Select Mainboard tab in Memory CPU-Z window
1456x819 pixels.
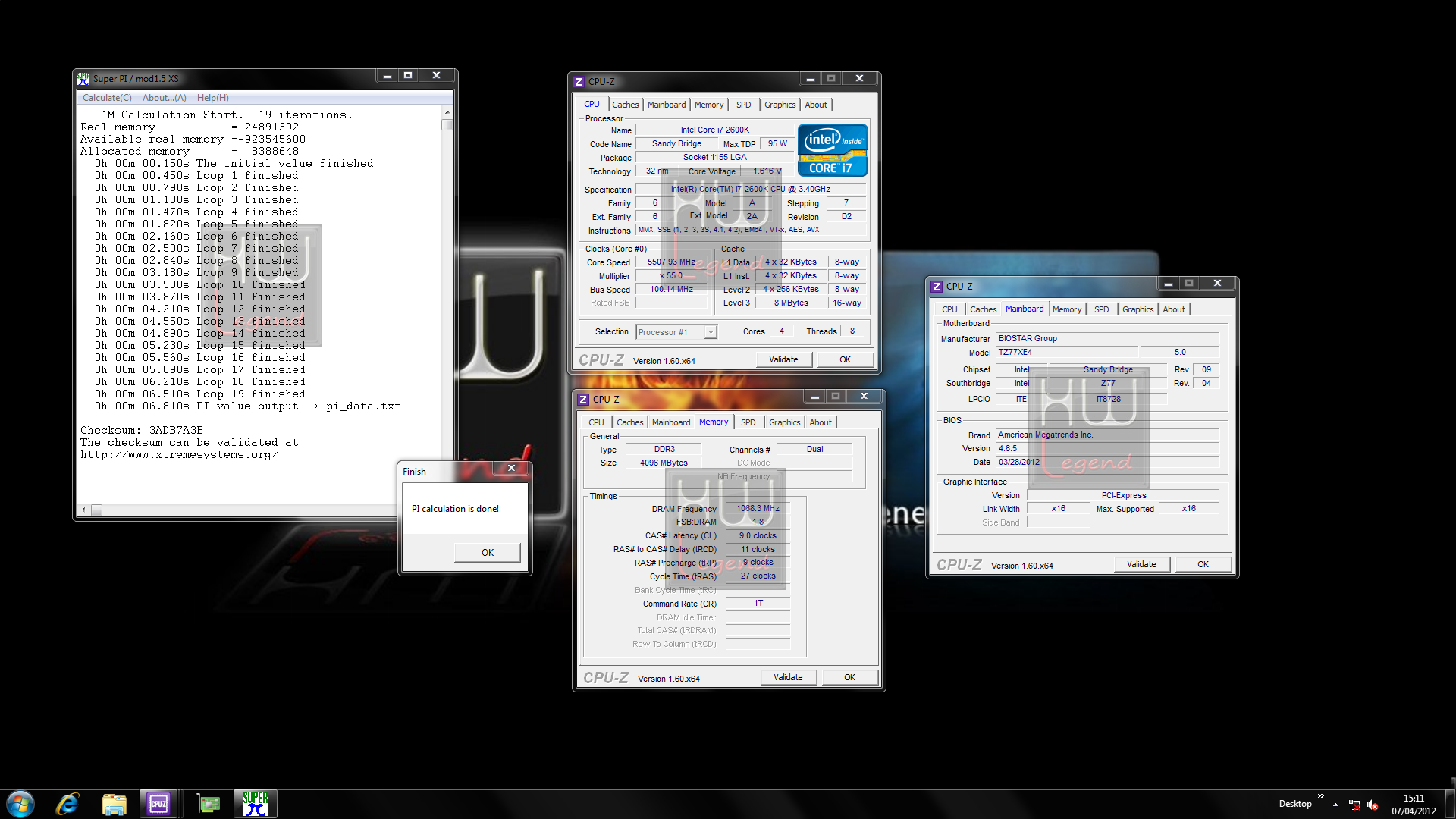point(671,422)
